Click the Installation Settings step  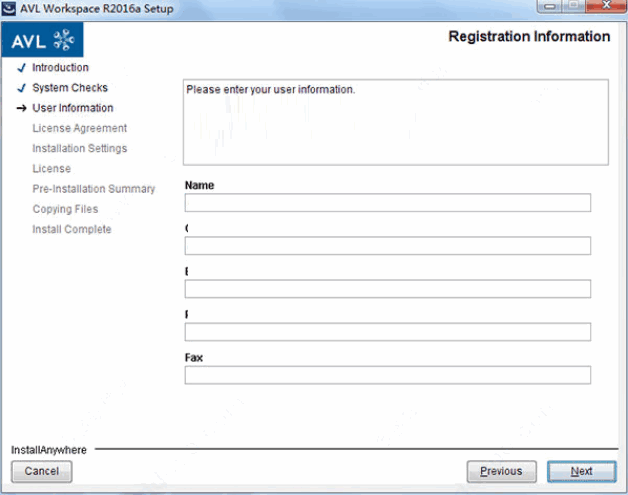79,149
